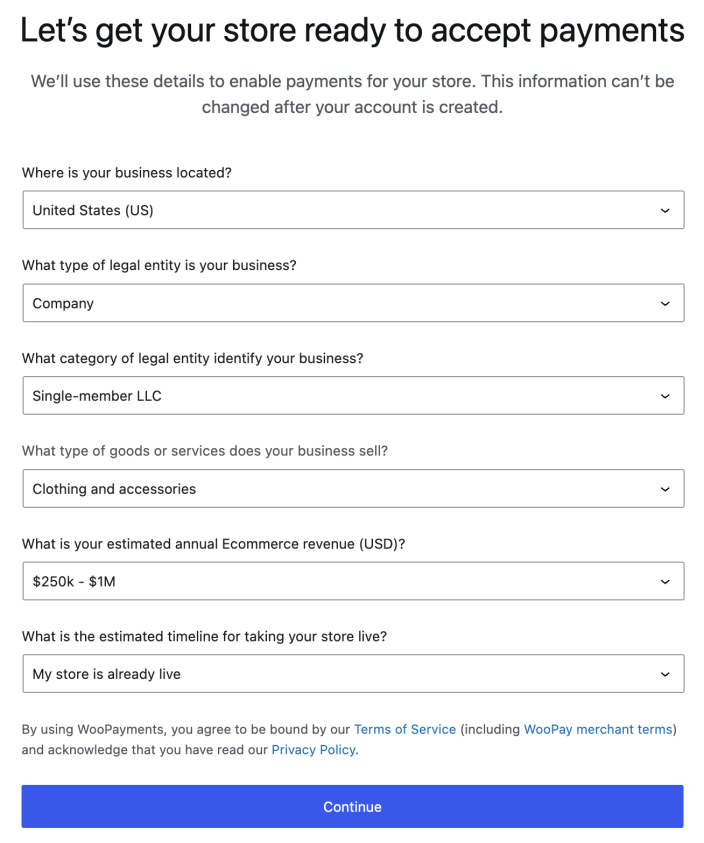This screenshot has width=704, height=843.
Task: Open the WooPay merchant terms link
Action: [597, 730]
